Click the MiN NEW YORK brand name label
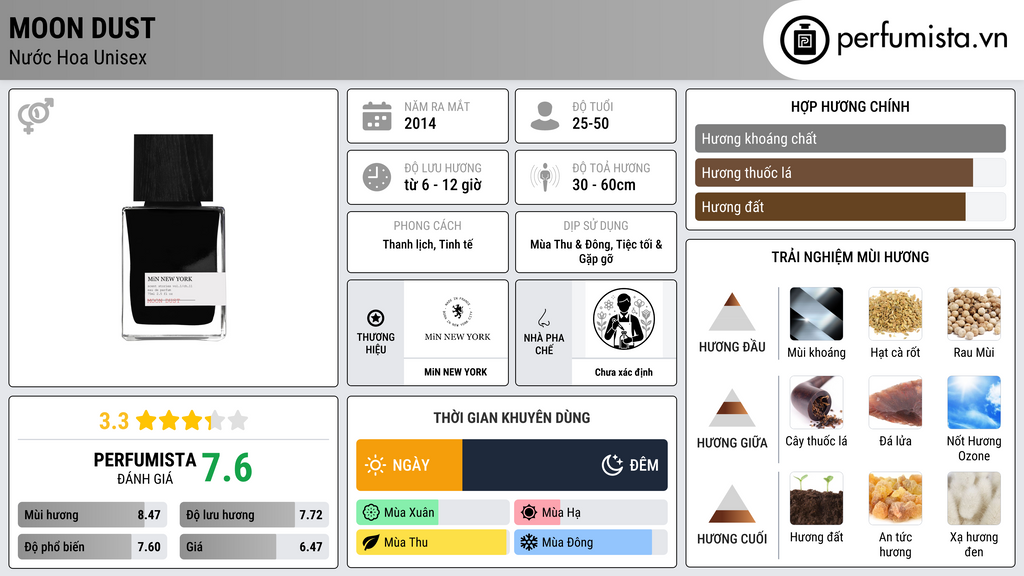This screenshot has width=1024, height=576. coord(456,372)
